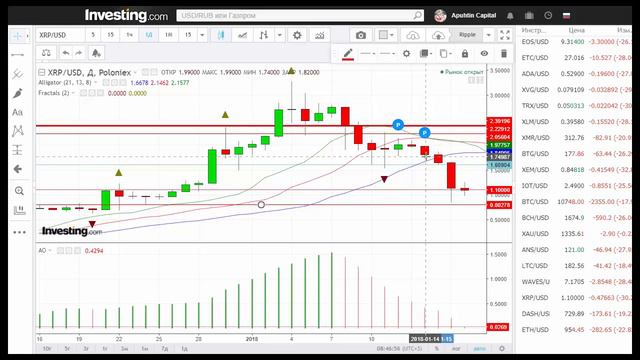
Task: Activate the zoom-in magnifier tool
Action: pyautogui.click(x=19, y=191)
